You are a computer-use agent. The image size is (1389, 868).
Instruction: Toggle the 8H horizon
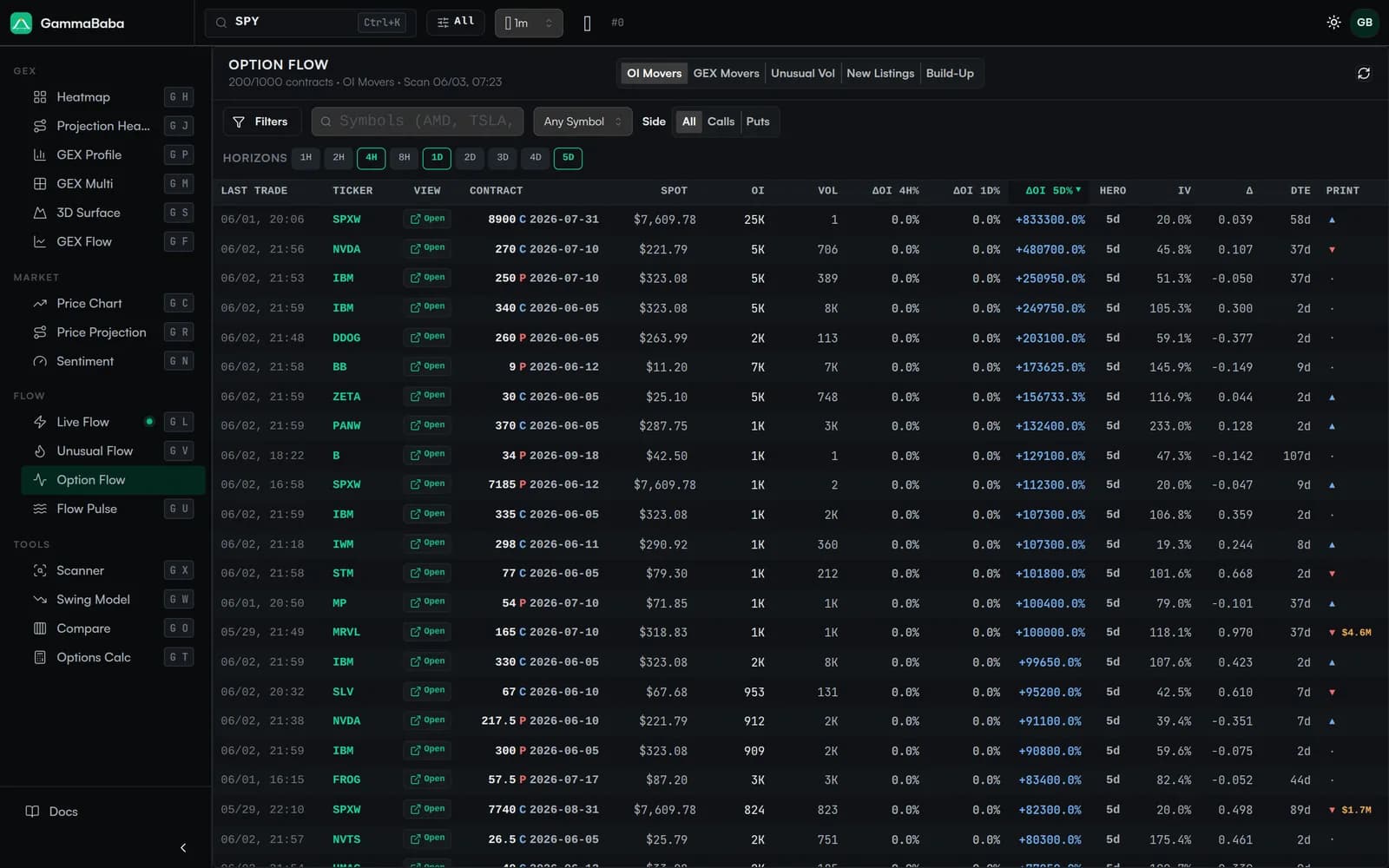point(405,158)
